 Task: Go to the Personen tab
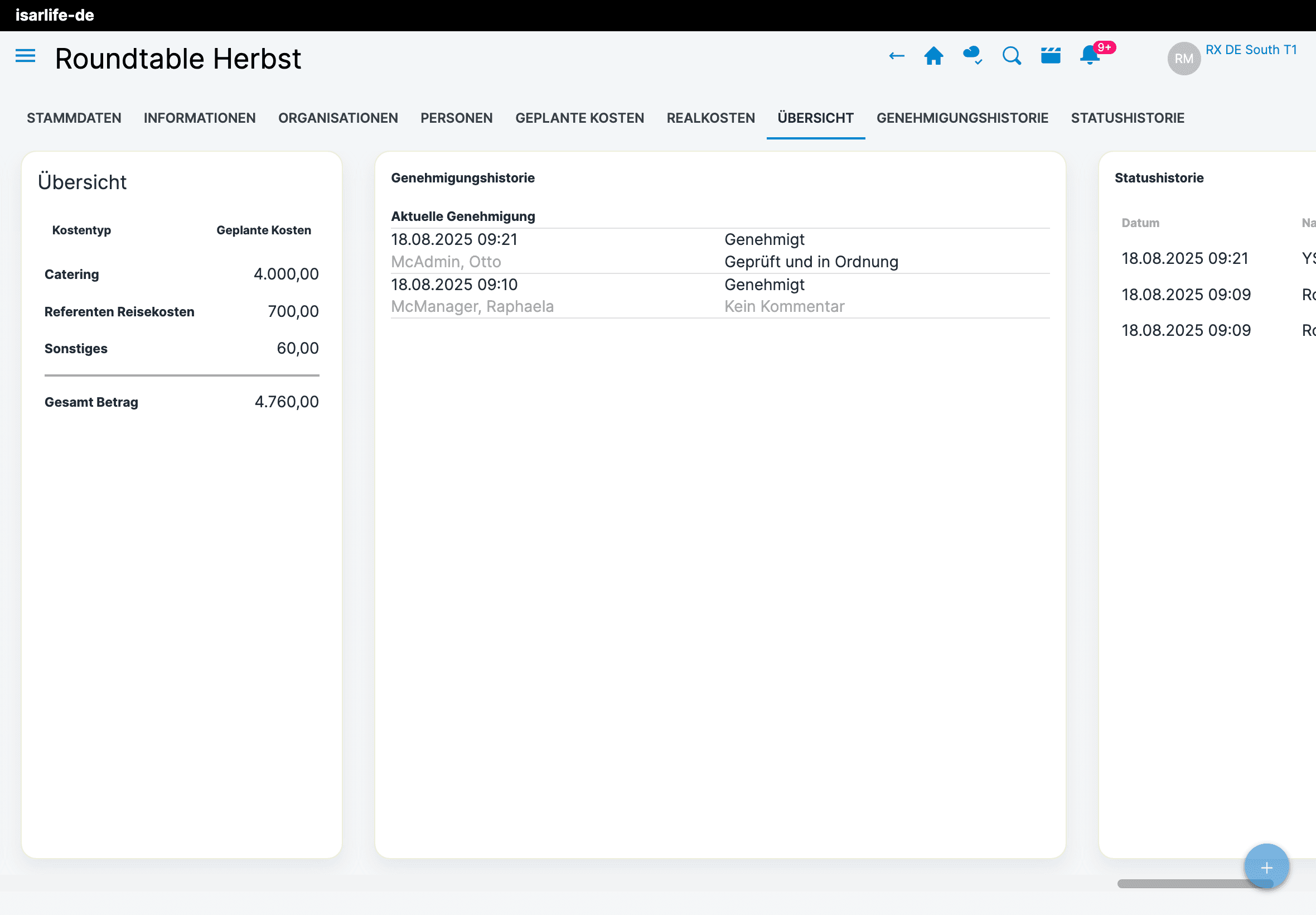point(456,118)
